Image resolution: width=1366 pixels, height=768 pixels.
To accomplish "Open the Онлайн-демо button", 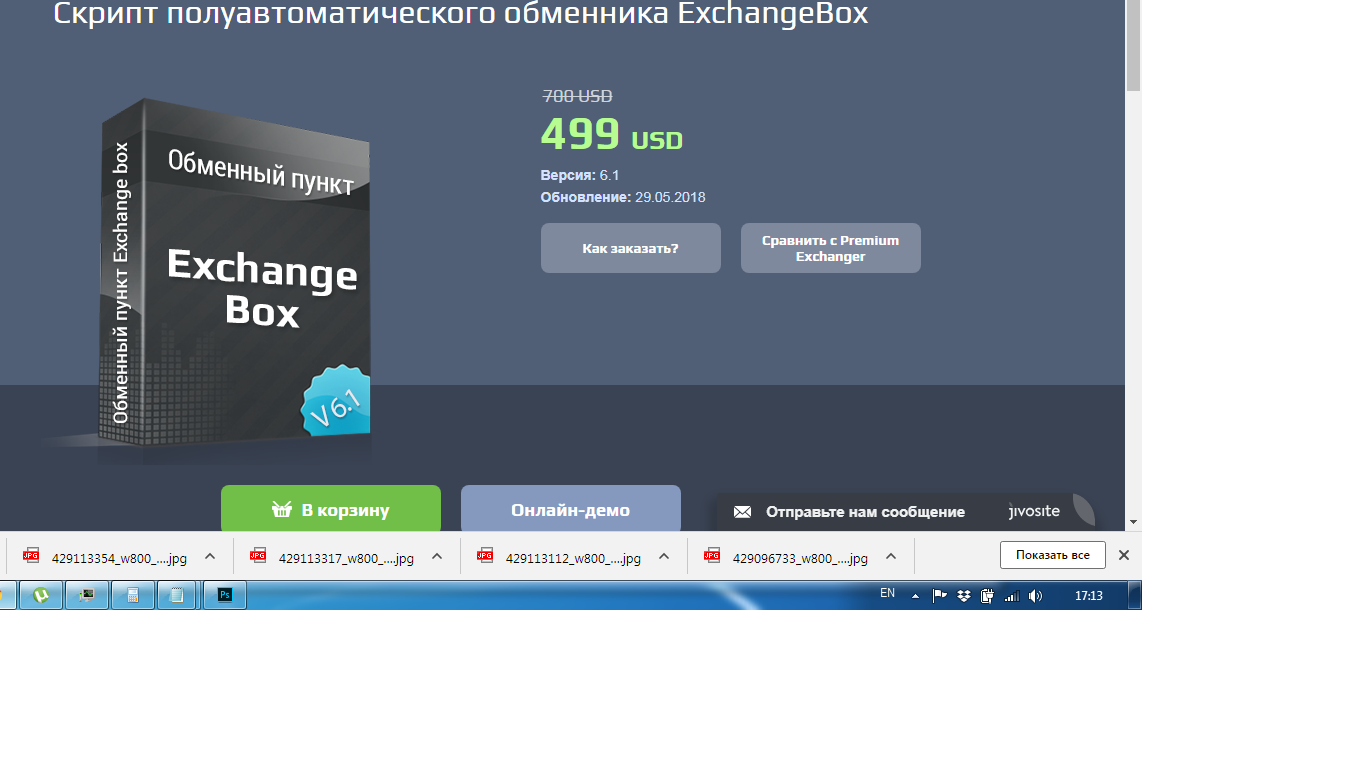I will (x=570, y=510).
